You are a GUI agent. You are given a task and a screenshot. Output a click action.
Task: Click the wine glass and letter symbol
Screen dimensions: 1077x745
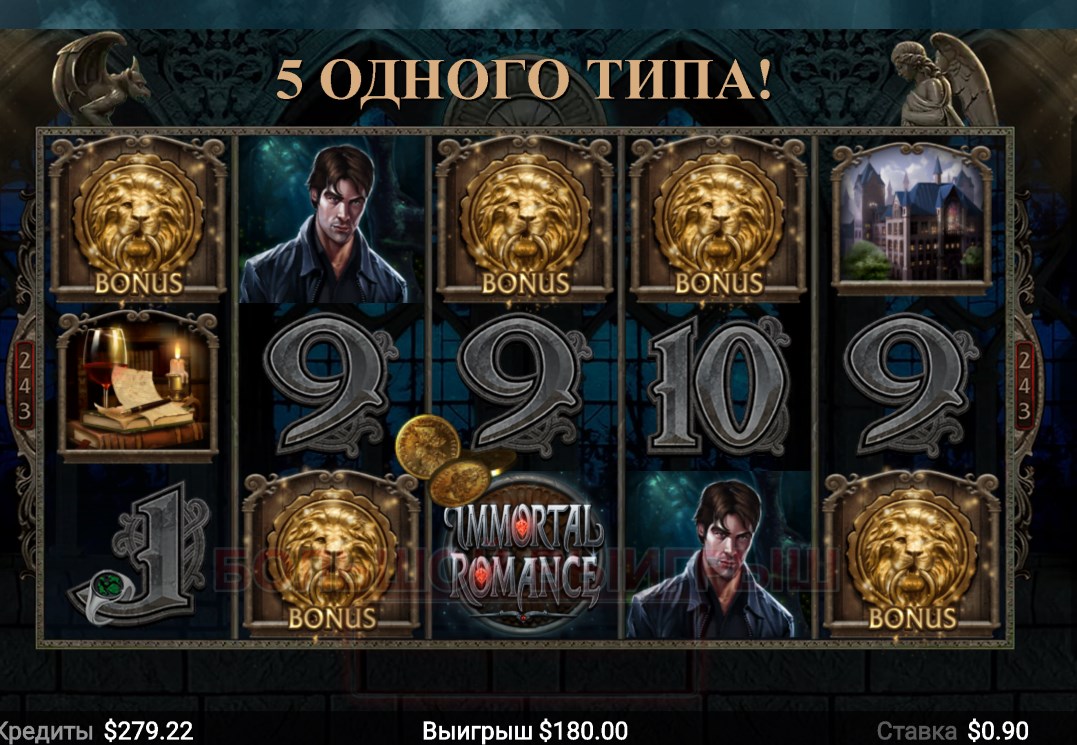137,387
